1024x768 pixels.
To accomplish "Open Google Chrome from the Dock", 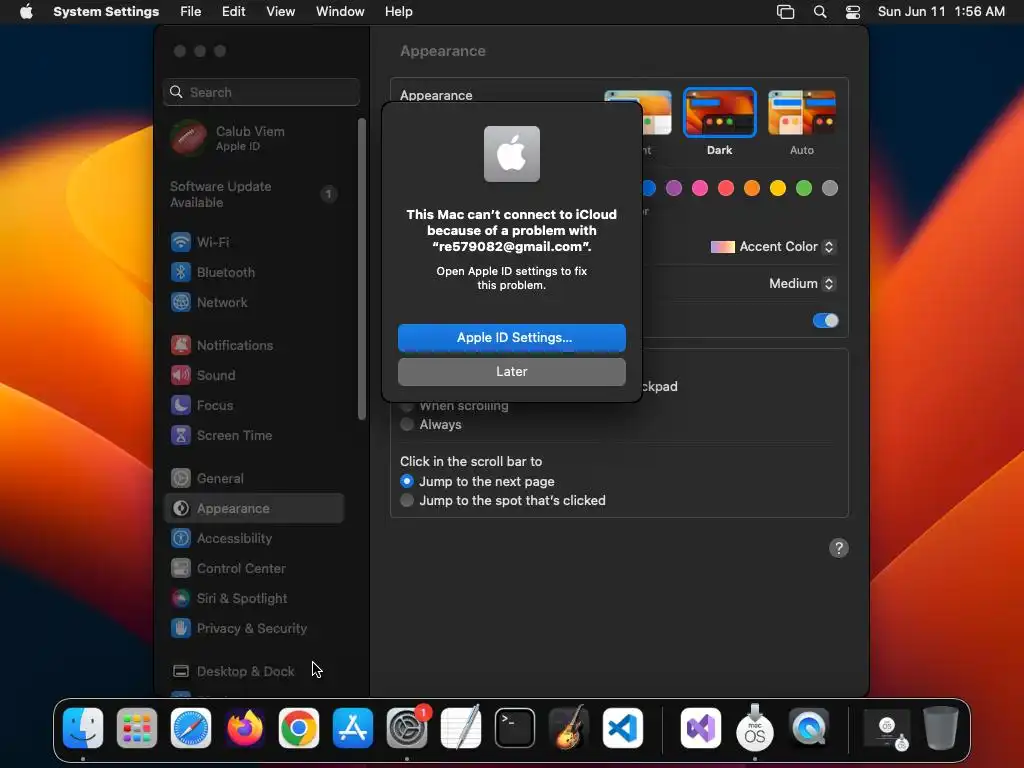I will coord(298,728).
